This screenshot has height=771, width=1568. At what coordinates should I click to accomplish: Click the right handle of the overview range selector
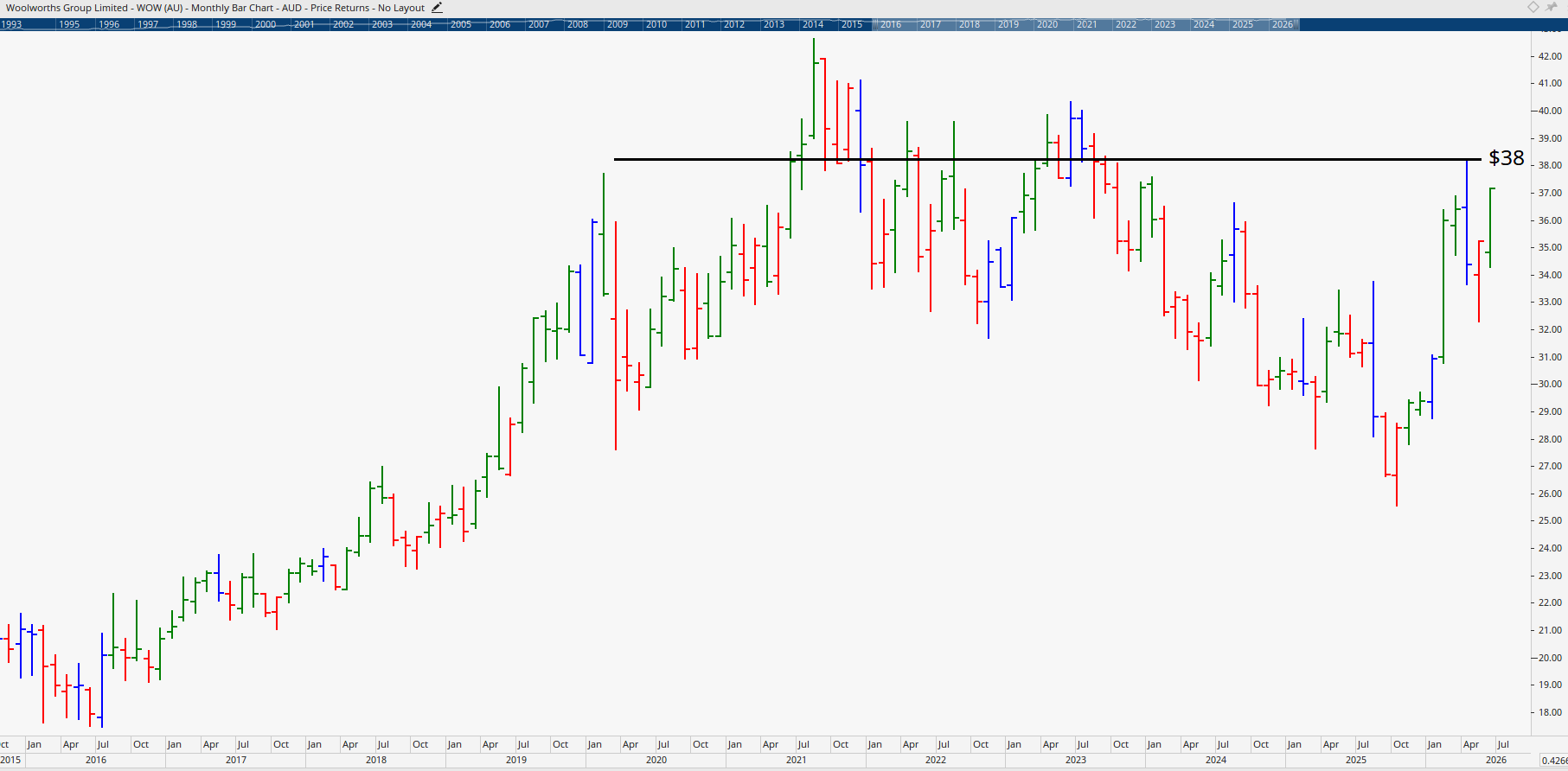[1297, 24]
